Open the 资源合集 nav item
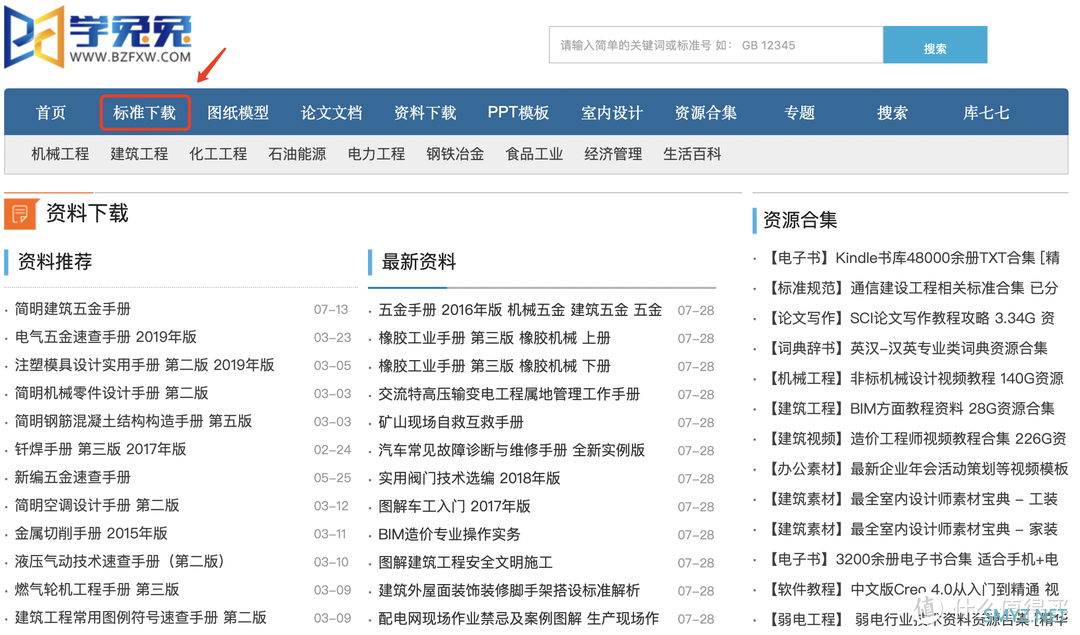This screenshot has width=1080, height=635. click(705, 113)
